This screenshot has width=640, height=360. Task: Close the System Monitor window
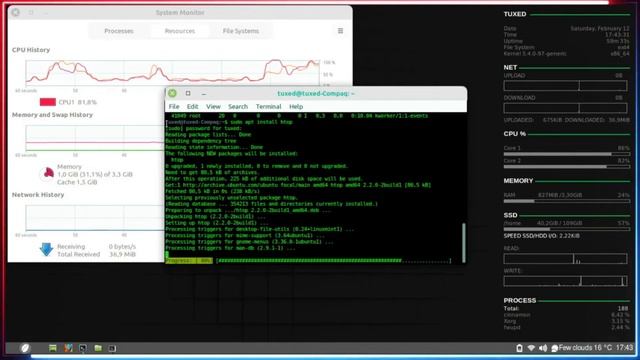coord(16,13)
